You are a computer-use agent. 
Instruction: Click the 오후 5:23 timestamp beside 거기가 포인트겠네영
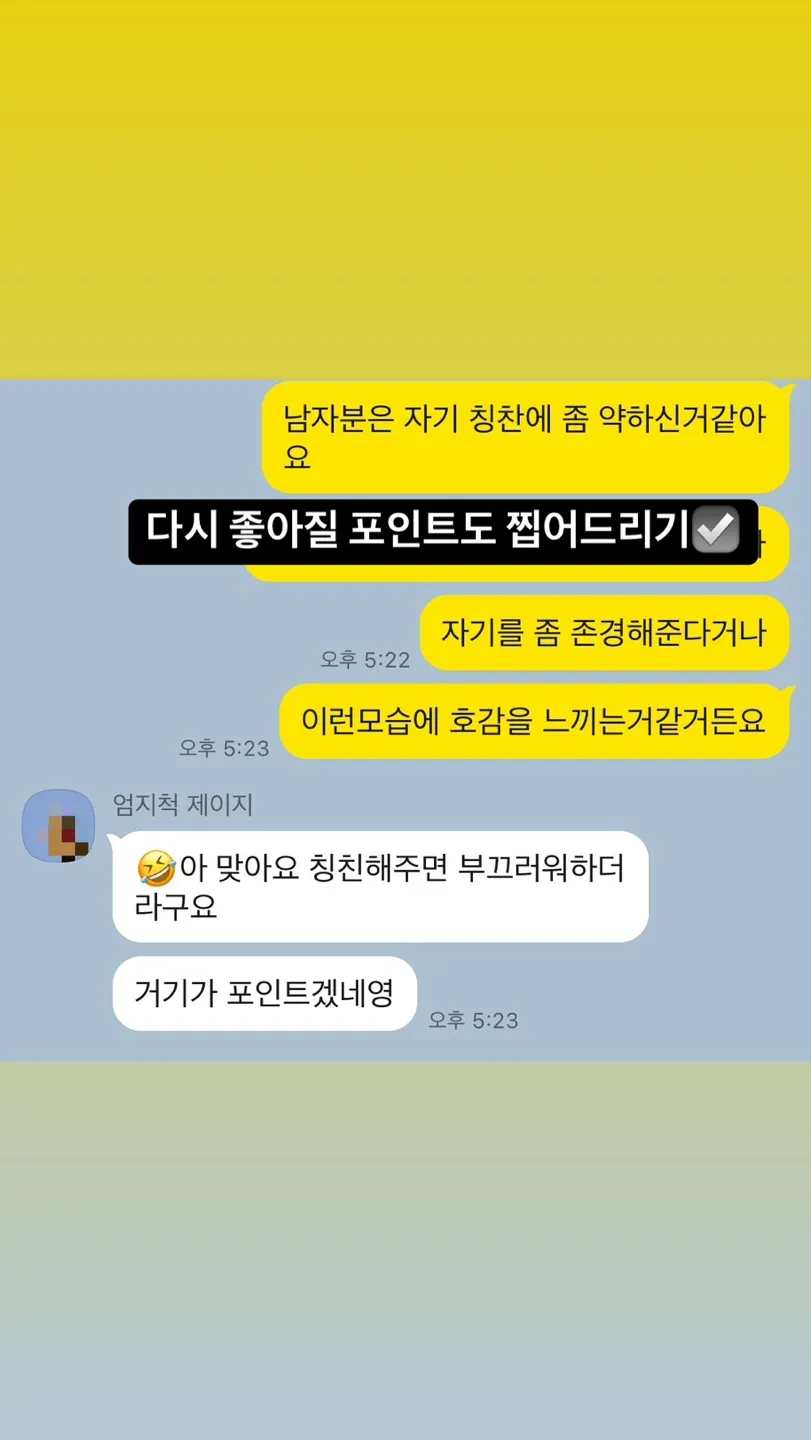(x=474, y=1020)
